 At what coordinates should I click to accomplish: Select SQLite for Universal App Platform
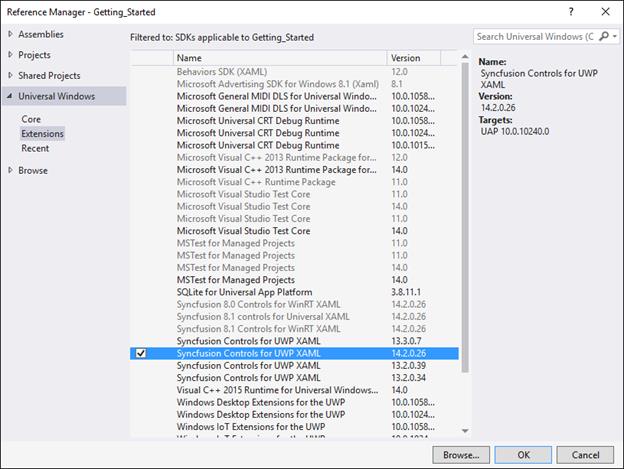[294, 292]
